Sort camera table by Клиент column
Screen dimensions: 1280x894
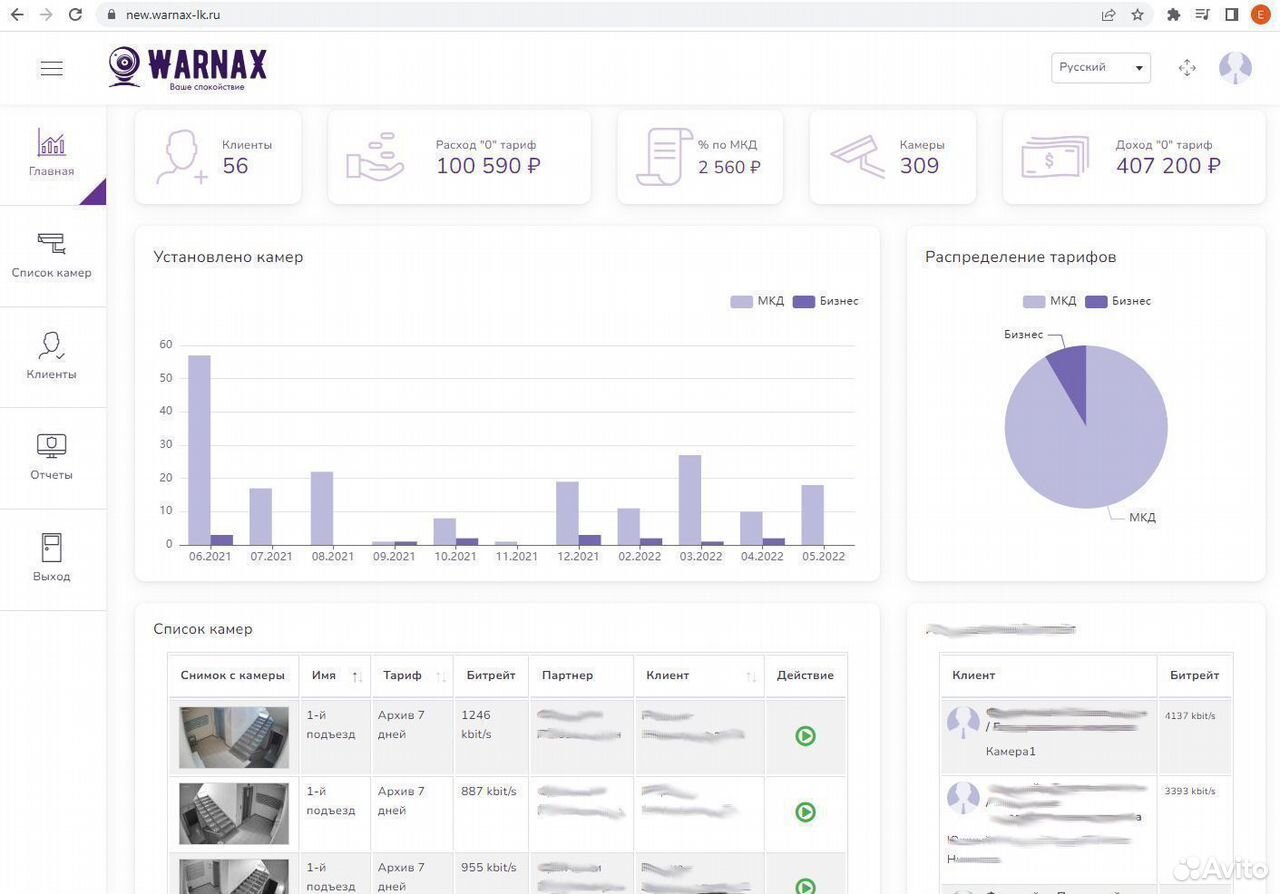(699, 676)
